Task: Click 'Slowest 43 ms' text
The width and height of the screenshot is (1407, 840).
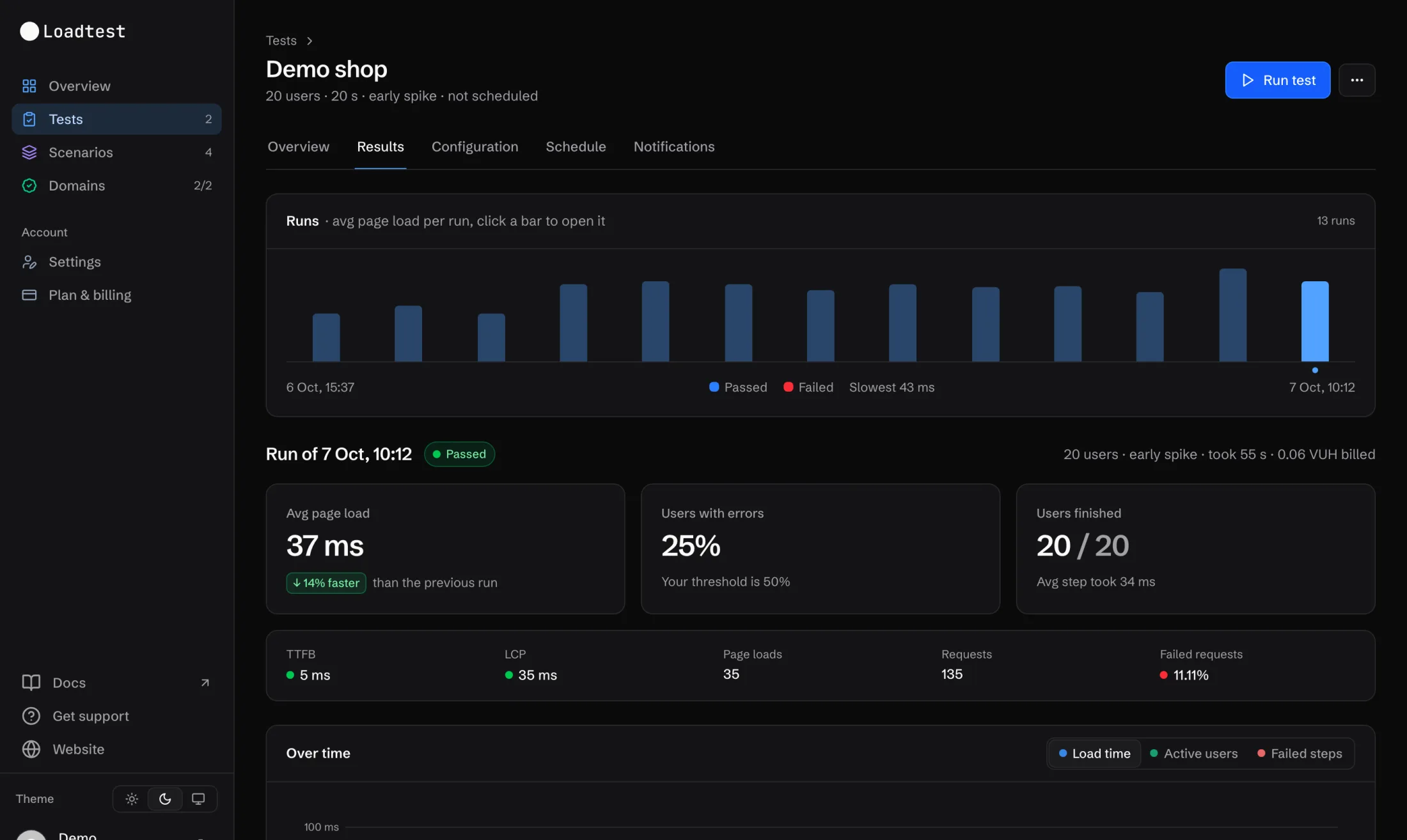Action: click(x=892, y=387)
